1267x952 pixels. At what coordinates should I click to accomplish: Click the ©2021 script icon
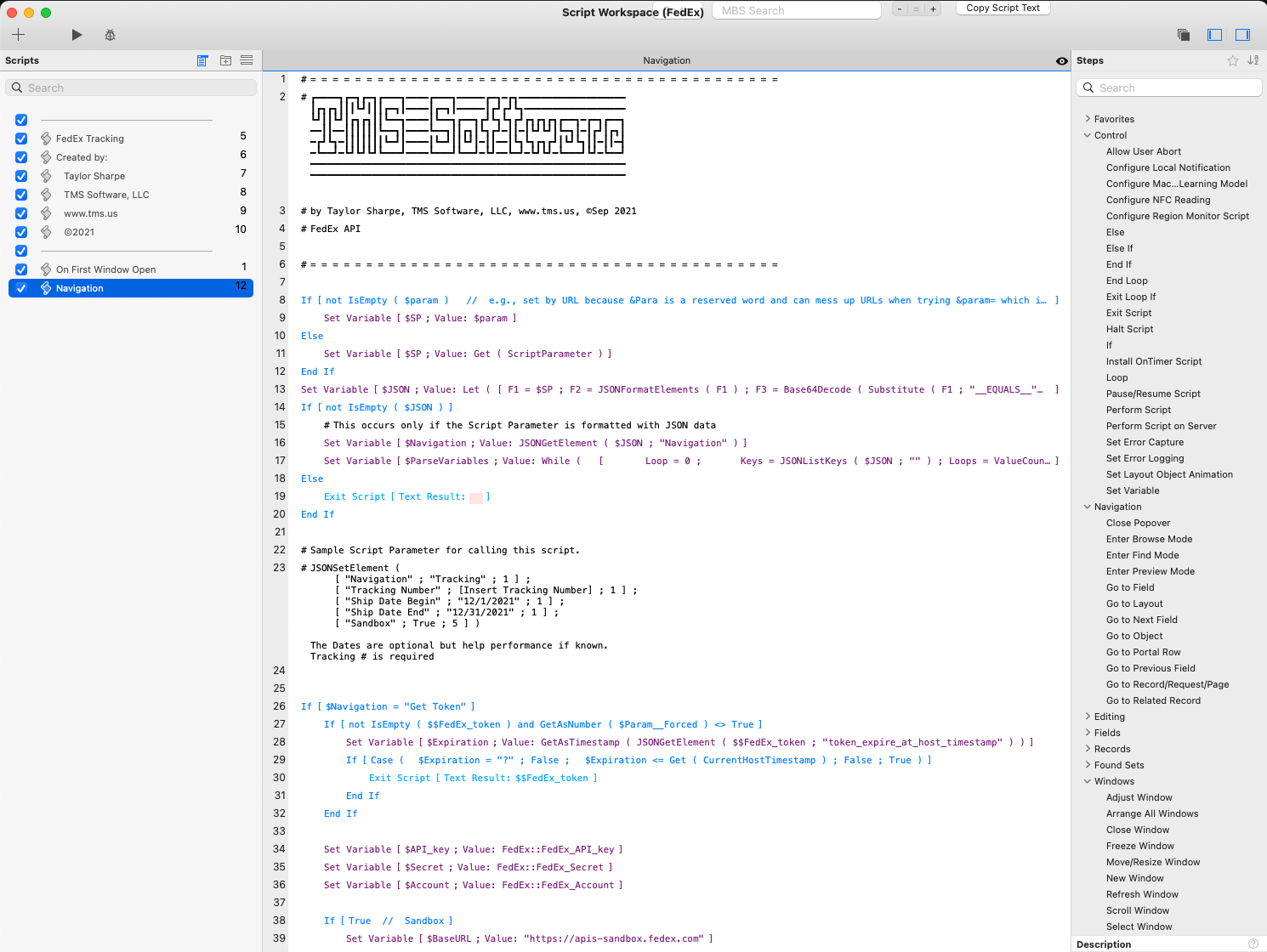(46, 232)
